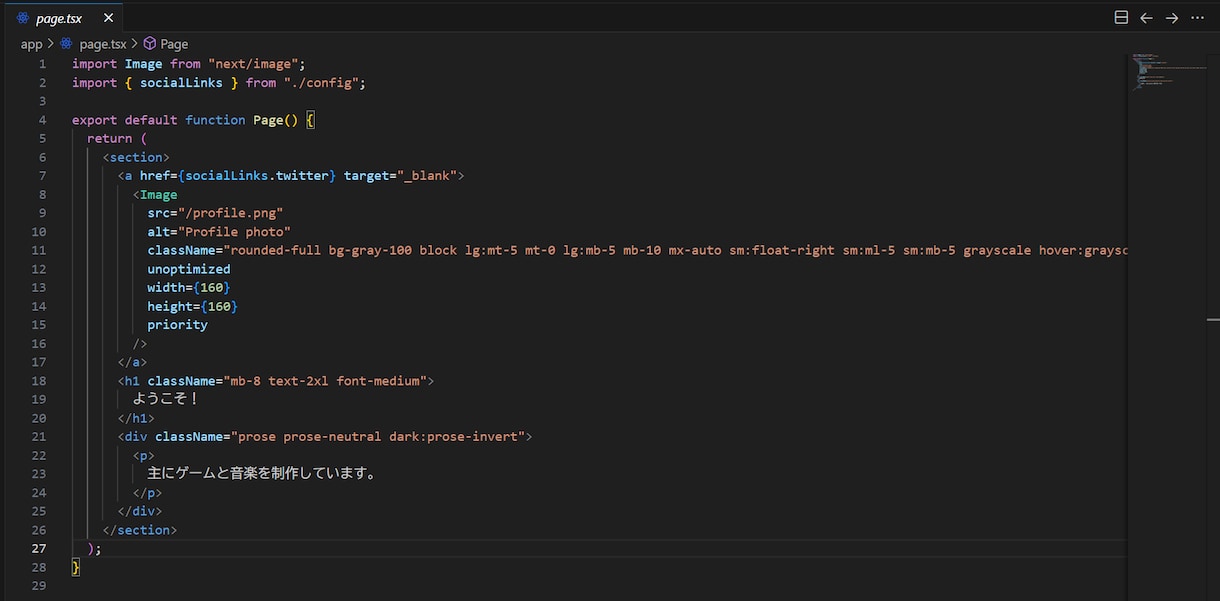Click the React file icon in breadcrumb
The width and height of the screenshot is (1220, 601).
click(67, 44)
